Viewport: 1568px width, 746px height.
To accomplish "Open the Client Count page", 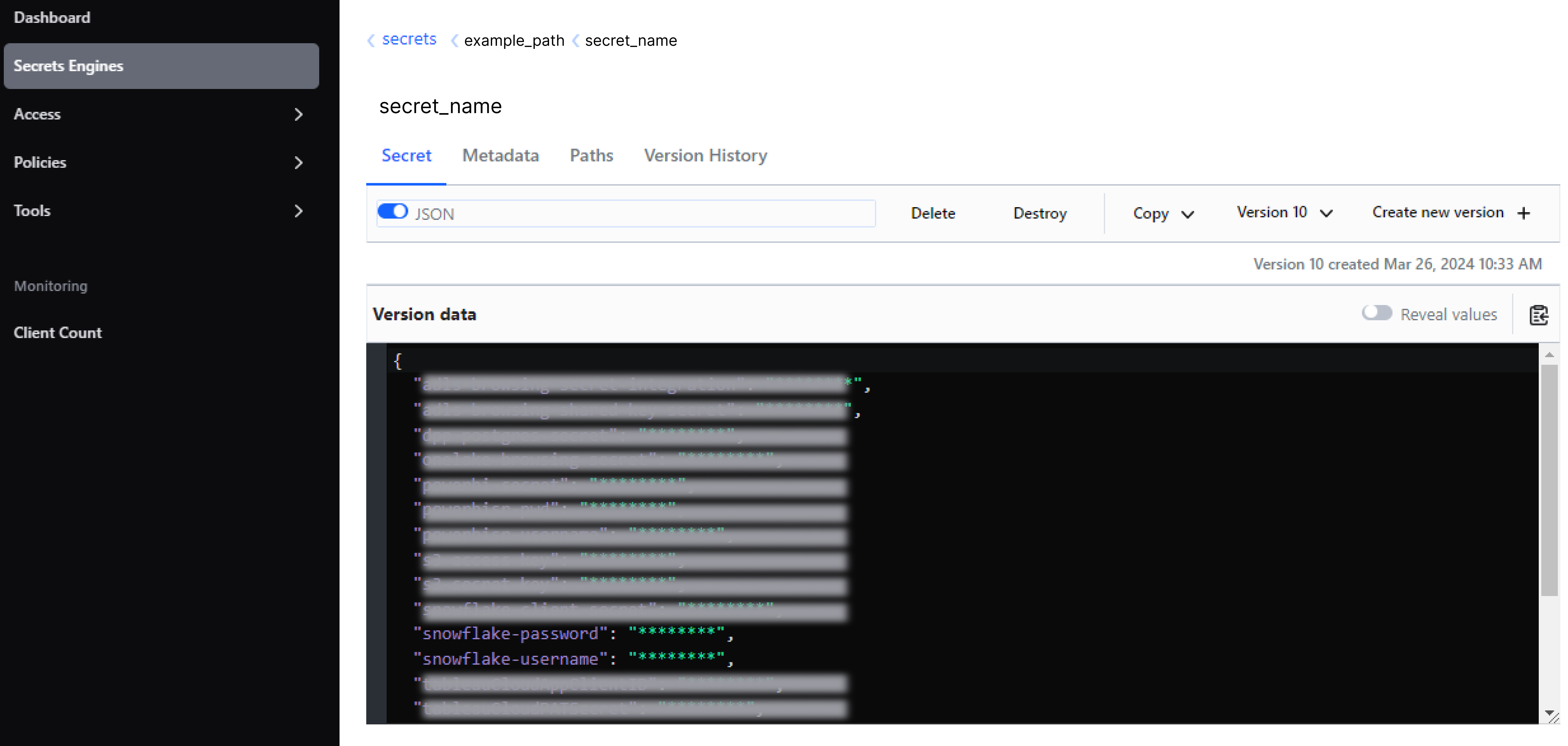I will point(57,332).
